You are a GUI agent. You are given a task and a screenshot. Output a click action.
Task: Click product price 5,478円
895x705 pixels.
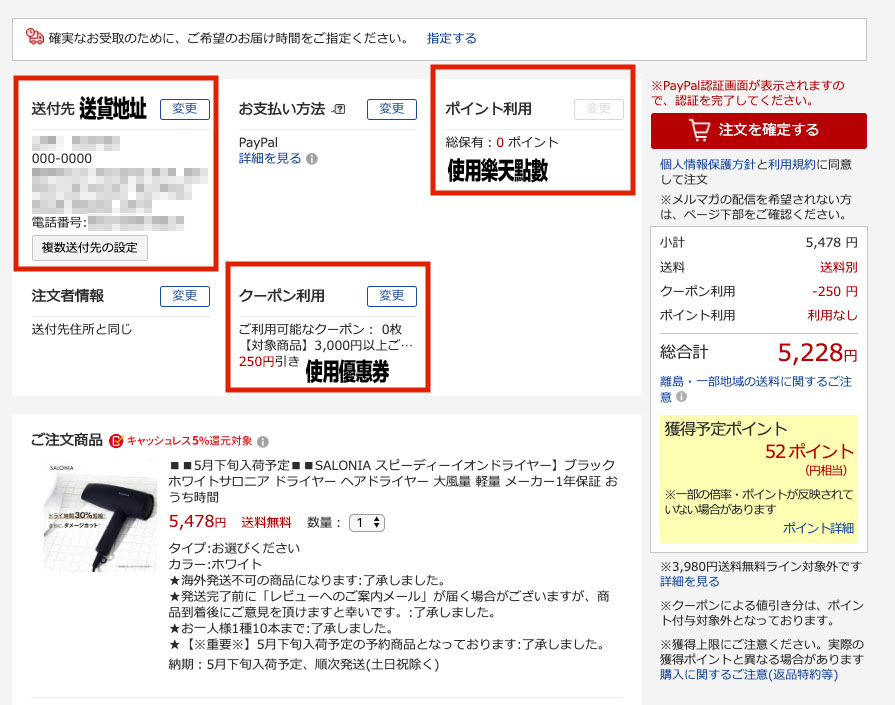coord(197,521)
